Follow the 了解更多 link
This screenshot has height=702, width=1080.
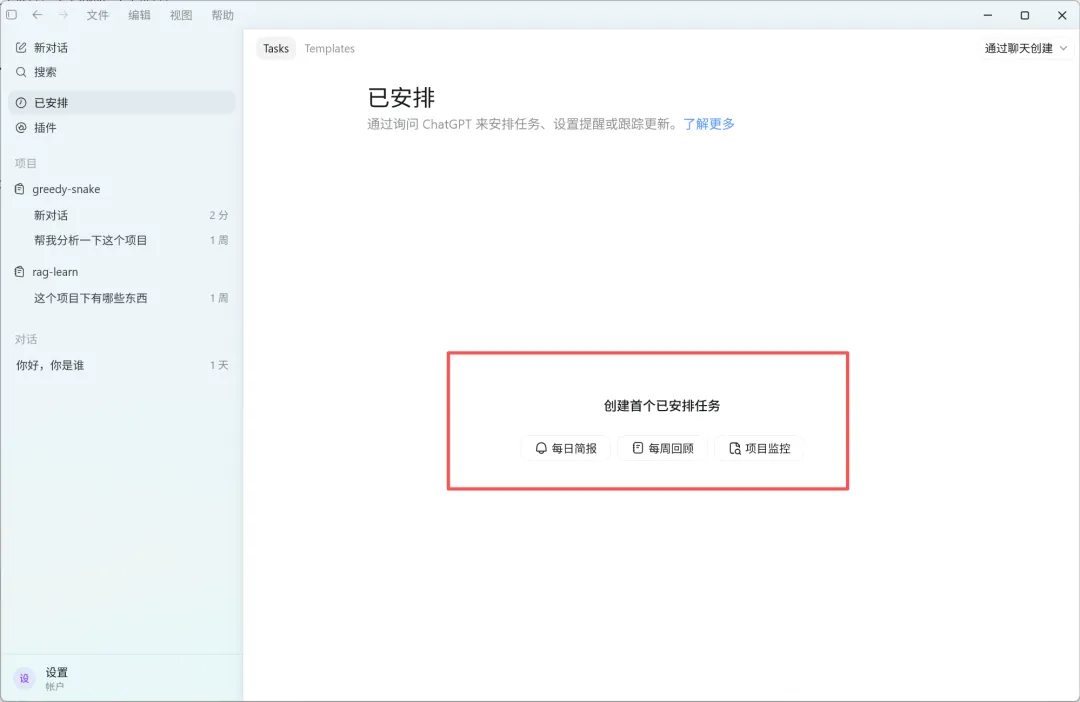[x=709, y=124]
